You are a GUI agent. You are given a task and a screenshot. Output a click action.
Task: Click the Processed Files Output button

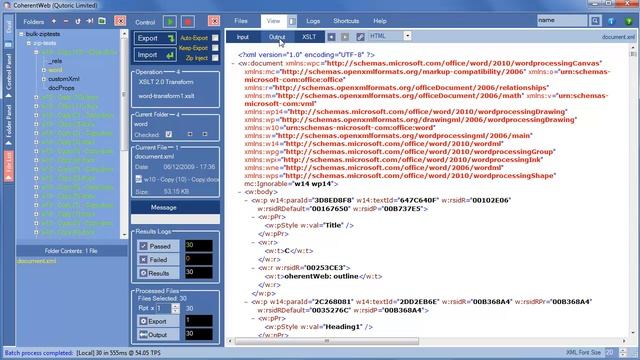click(x=158, y=335)
